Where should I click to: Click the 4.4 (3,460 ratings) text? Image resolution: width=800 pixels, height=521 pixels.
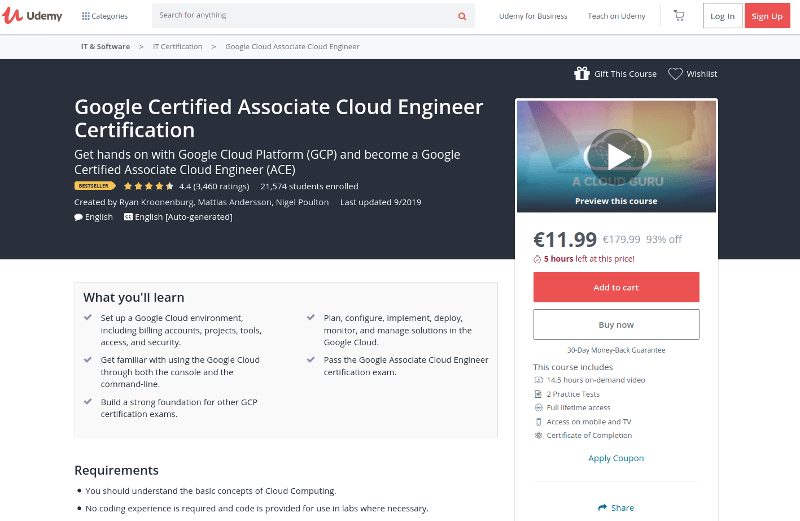[214, 186]
